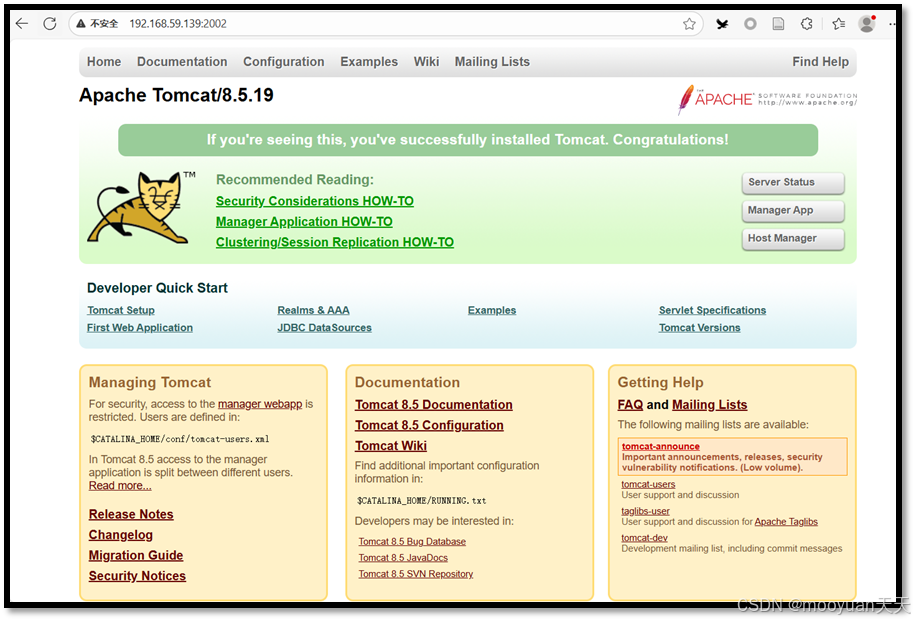
Task: Open the Security Notices link
Action: [x=137, y=576]
